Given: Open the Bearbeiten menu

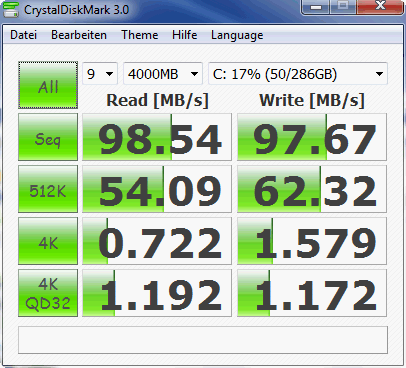Looking at the screenshot, I should pos(79,35).
